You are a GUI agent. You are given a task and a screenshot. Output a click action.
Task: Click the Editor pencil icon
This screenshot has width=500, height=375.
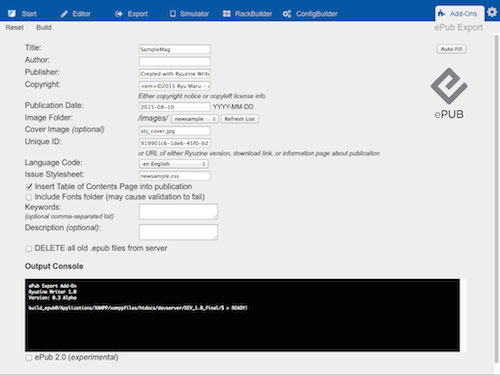(x=64, y=14)
